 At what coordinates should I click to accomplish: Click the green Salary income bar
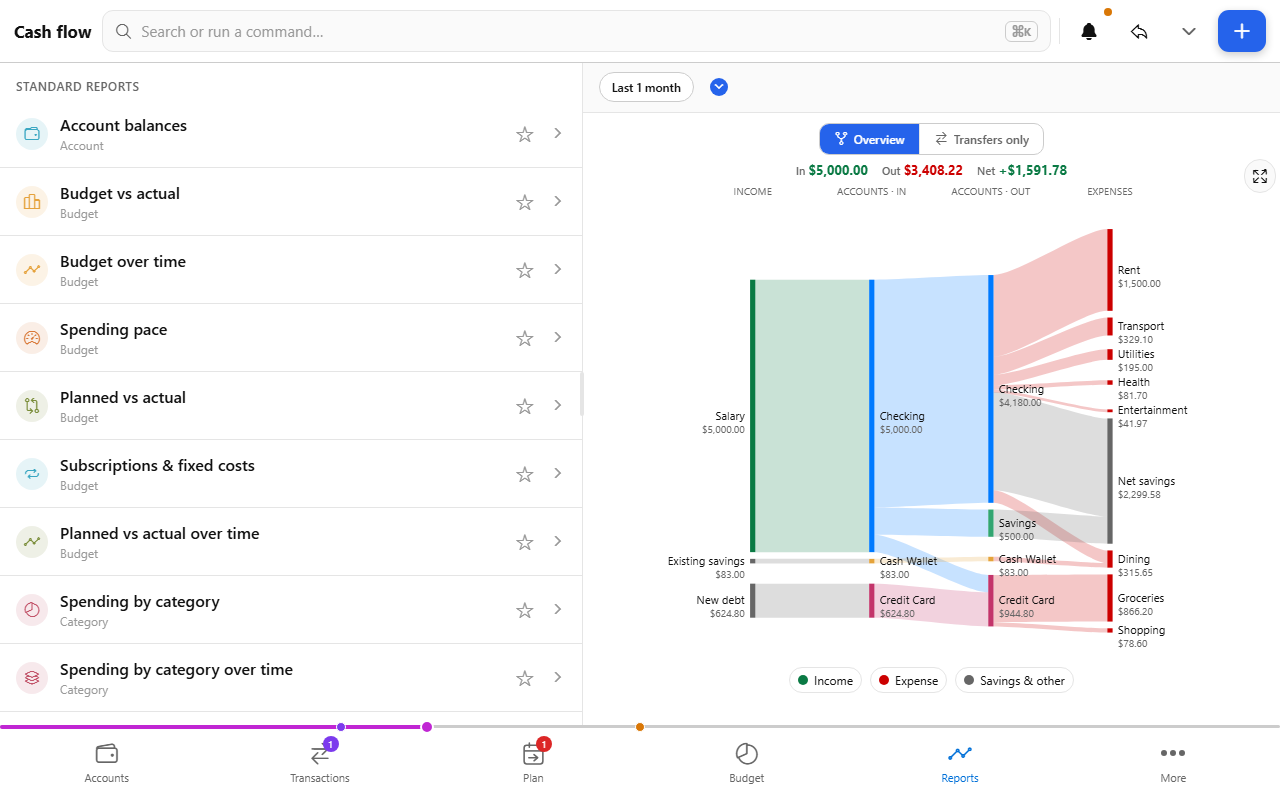point(752,416)
